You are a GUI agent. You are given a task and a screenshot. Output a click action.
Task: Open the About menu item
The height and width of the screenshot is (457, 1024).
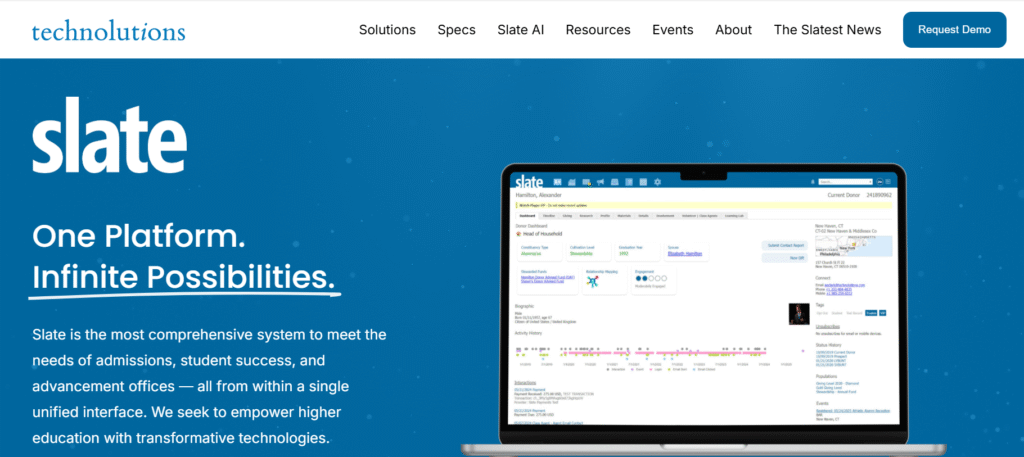(733, 30)
